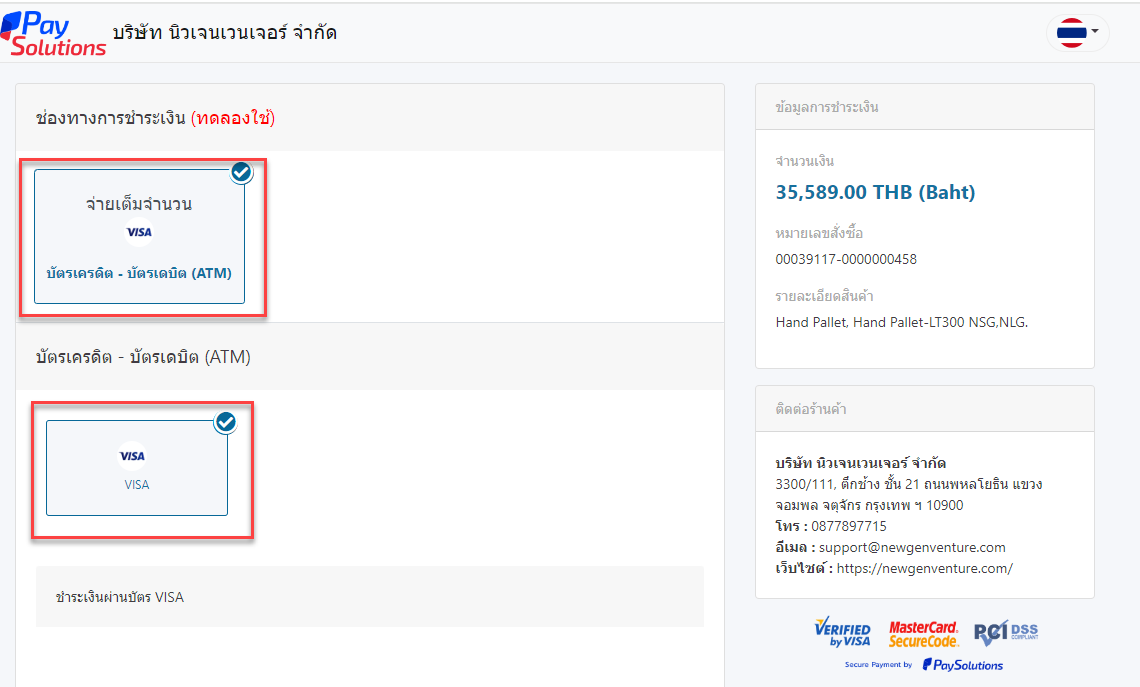This screenshot has width=1140, height=687.
Task: Click the Pay Solutions logo
Action: pos(54,33)
